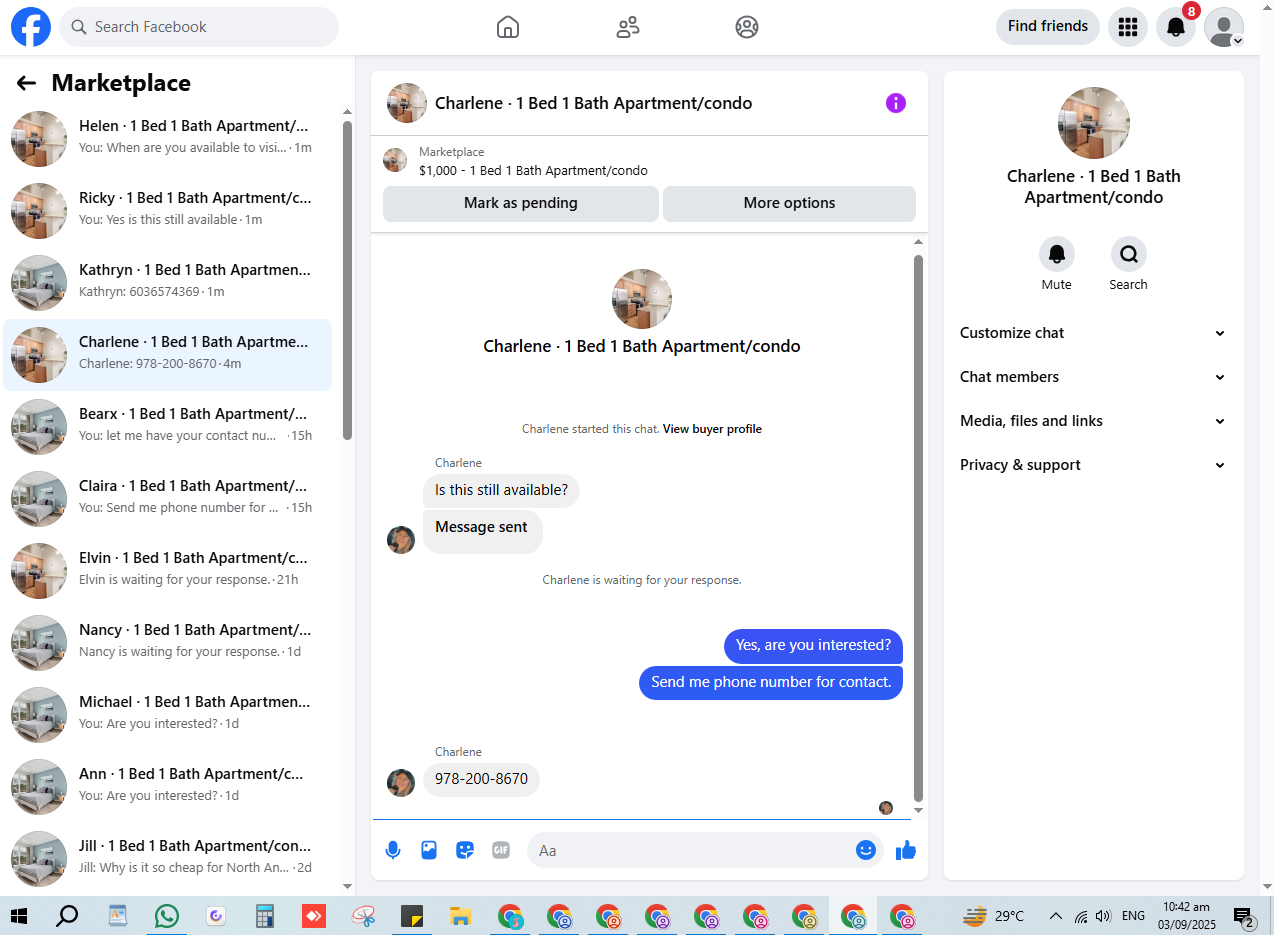Attach a photo using the image icon

click(x=429, y=850)
